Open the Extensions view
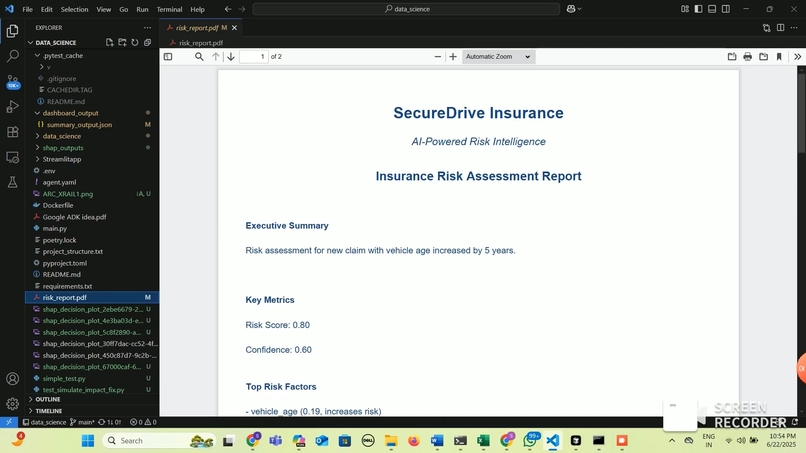This screenshot has height=453, width=806. tap(12, 132)
